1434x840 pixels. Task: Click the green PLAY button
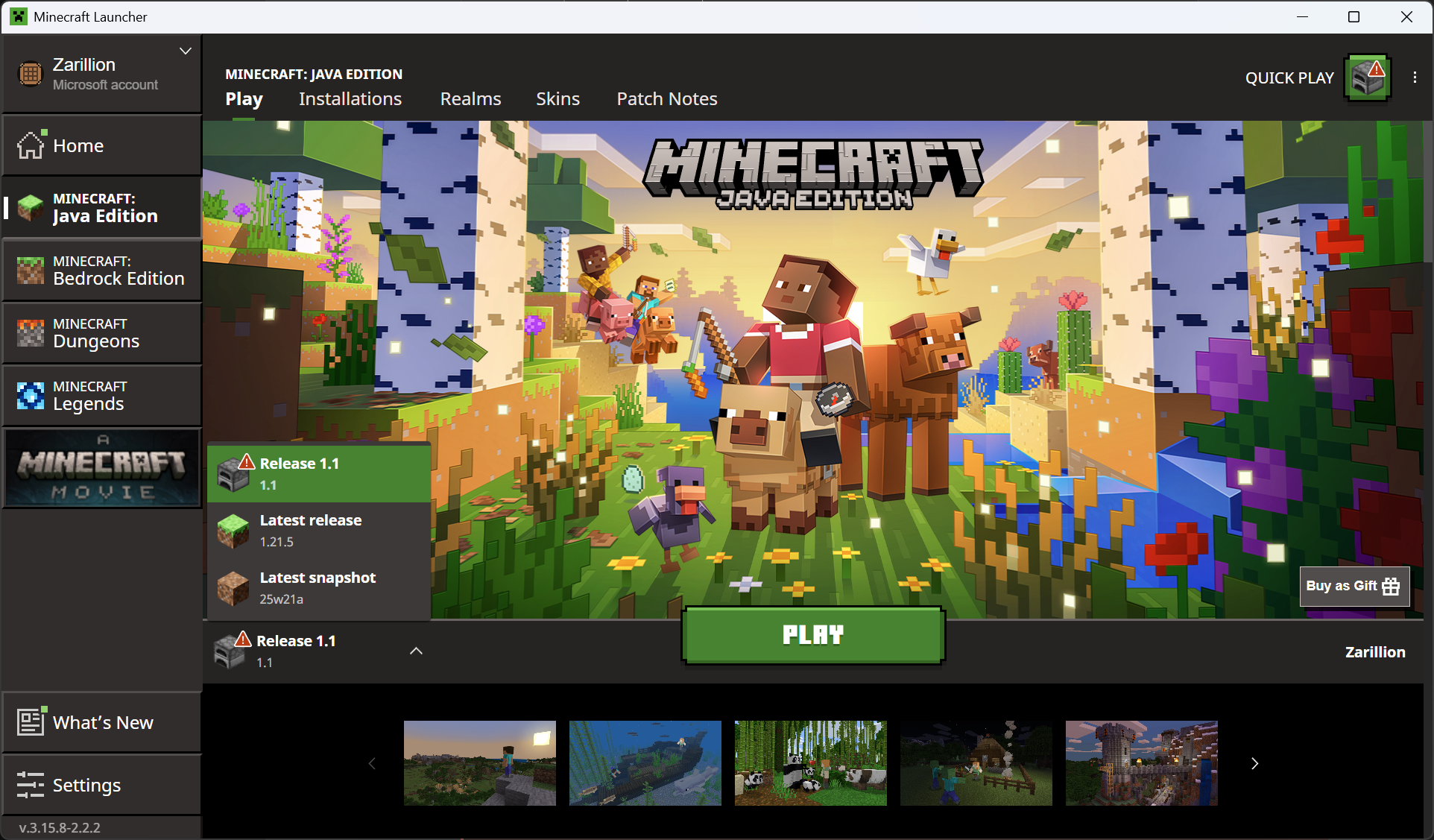813,635
